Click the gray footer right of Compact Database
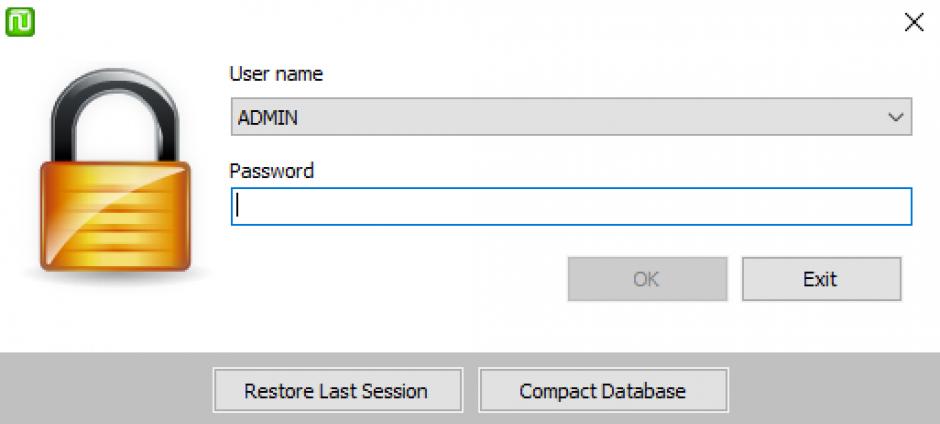 pyautogui.click(x=830, y=389)
